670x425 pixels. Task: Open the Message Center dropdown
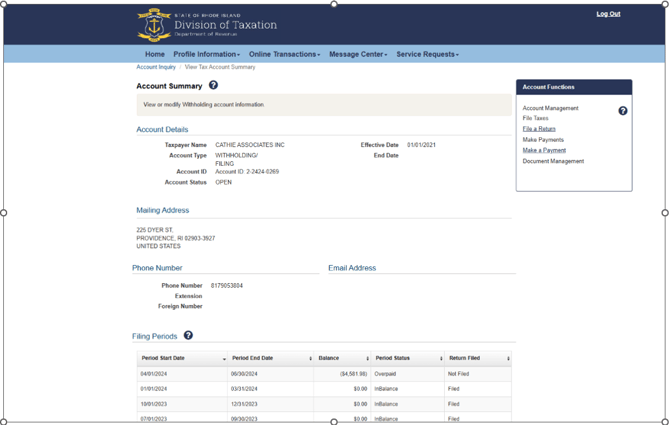358,54
